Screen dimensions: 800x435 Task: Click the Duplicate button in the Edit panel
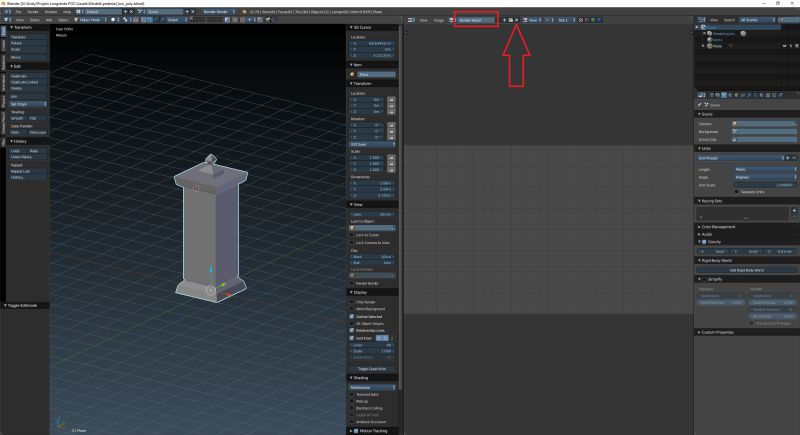pos(28,76)
